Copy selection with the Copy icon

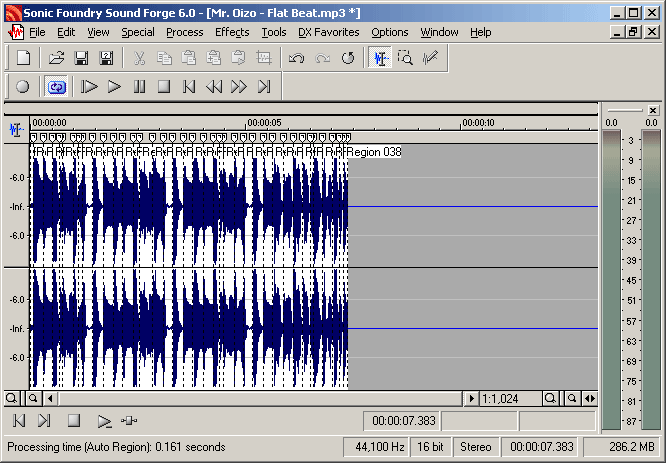tap(164, 58)
